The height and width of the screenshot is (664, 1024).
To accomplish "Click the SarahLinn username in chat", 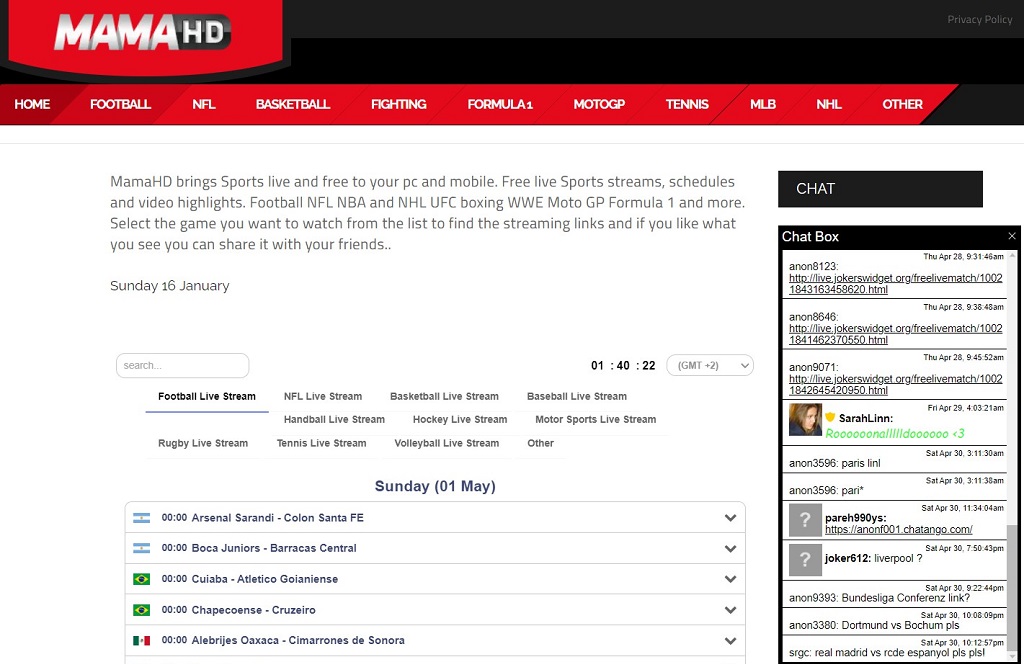I will click(x=865, y=418).
